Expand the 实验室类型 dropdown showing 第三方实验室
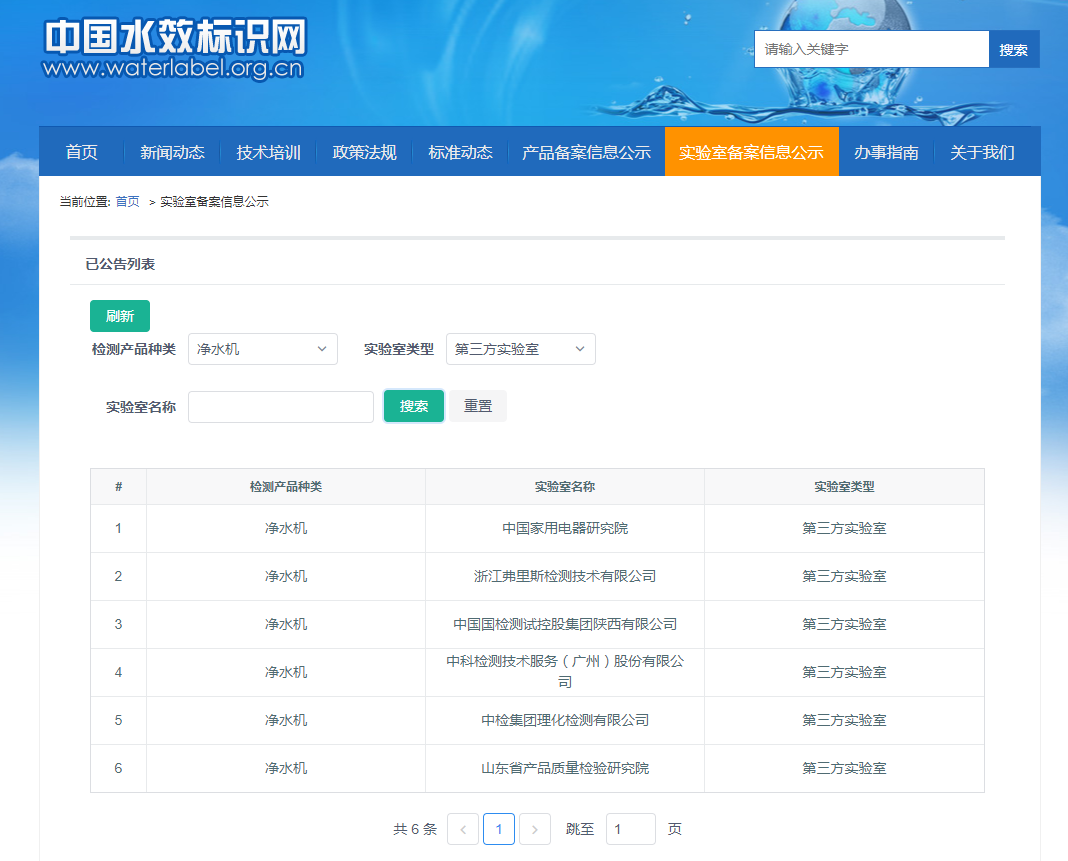The width and height of the screenshot is (1068, 861). click(x=520, y=349)
